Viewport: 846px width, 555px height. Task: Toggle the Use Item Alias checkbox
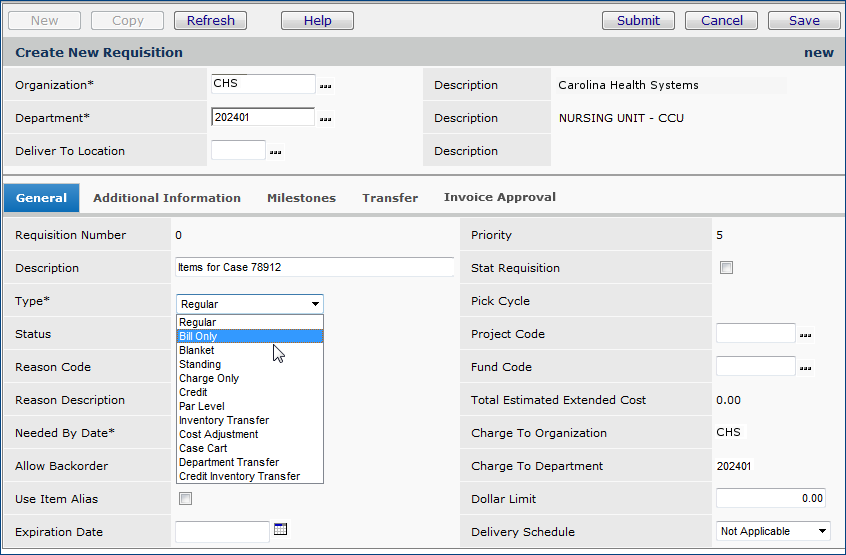tap(185, 499)
